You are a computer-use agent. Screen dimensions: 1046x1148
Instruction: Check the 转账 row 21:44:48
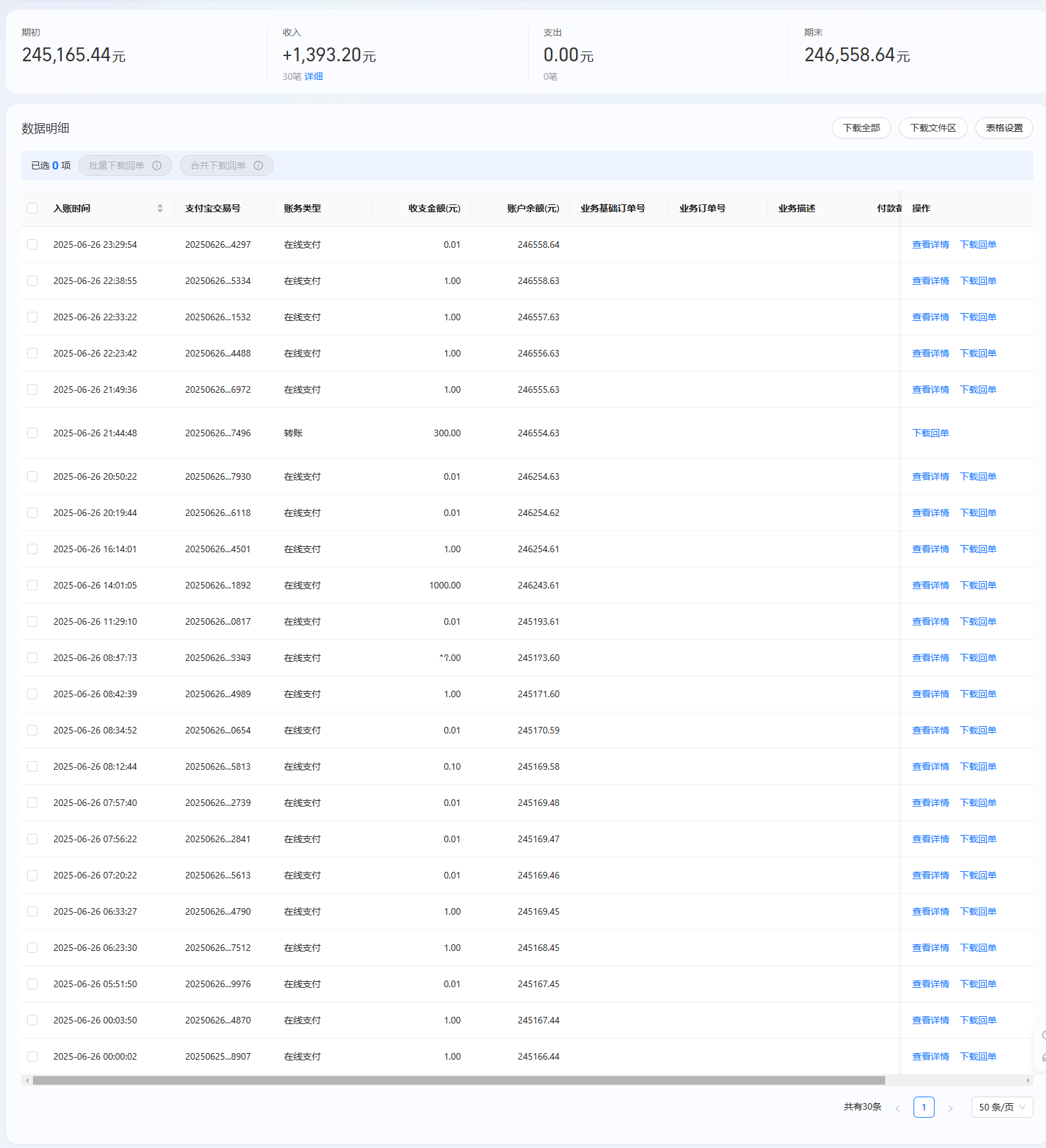pyautogui.click(x=32, y=433)
